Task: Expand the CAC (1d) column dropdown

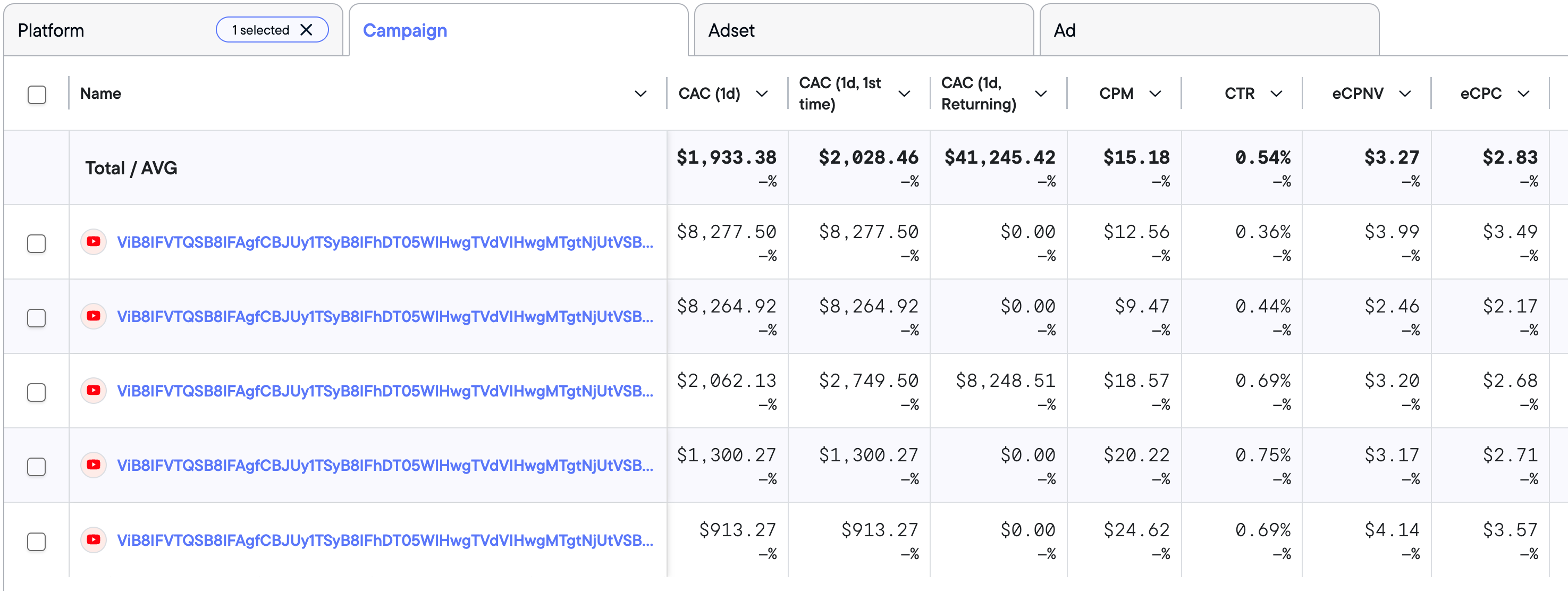Action: [x=762, y=94]
